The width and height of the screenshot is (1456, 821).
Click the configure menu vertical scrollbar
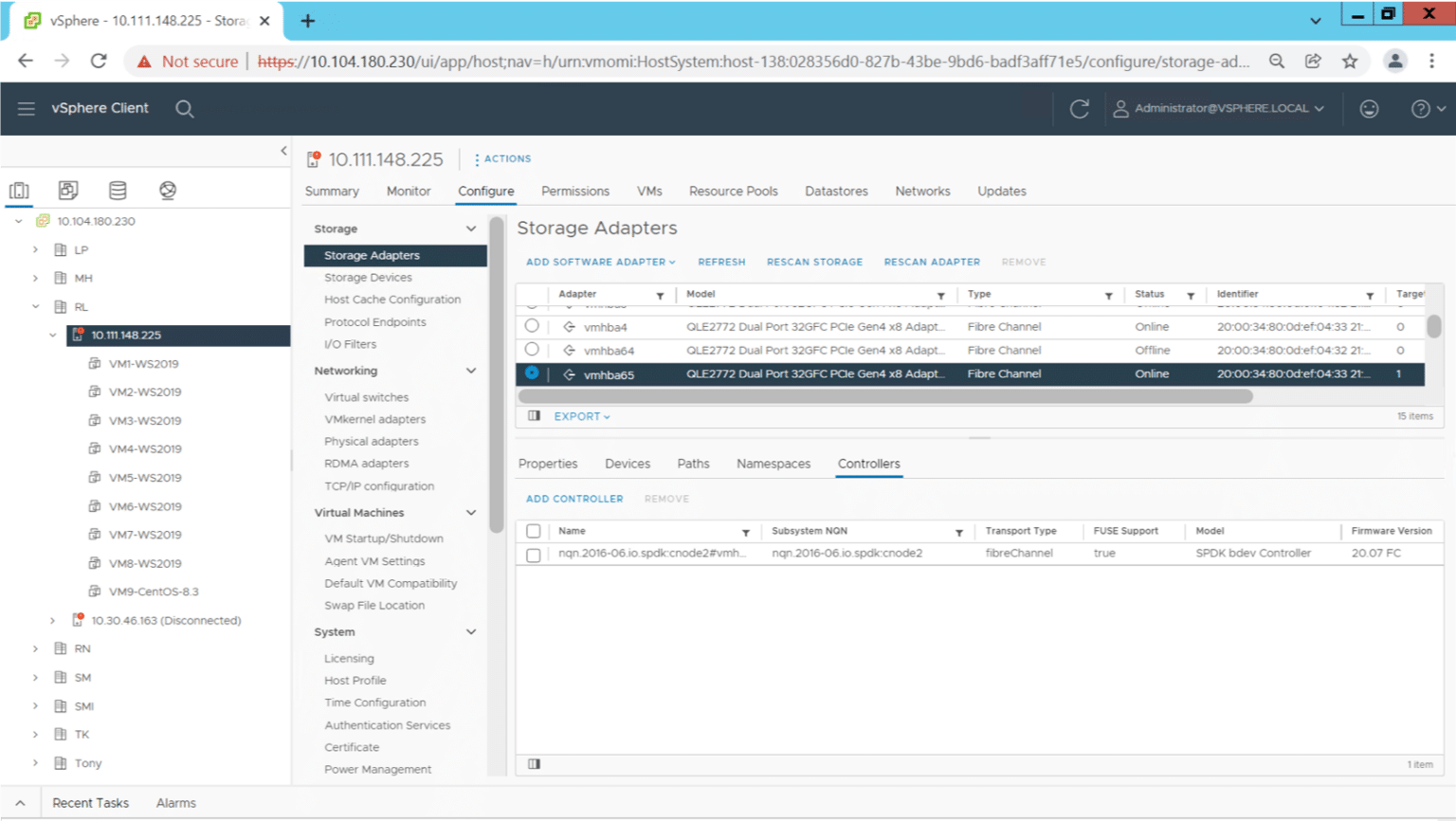496,374
